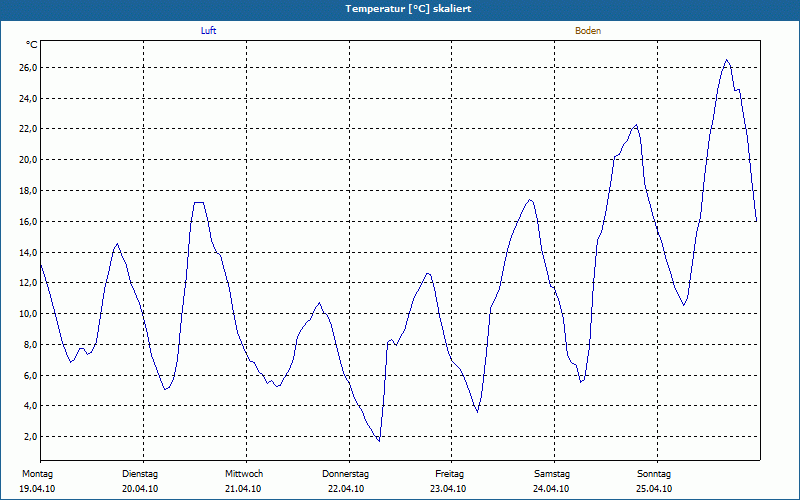Click the 20,0 y-axis value
The height and width of the screenshot is (500, 800).
point(29,160)
